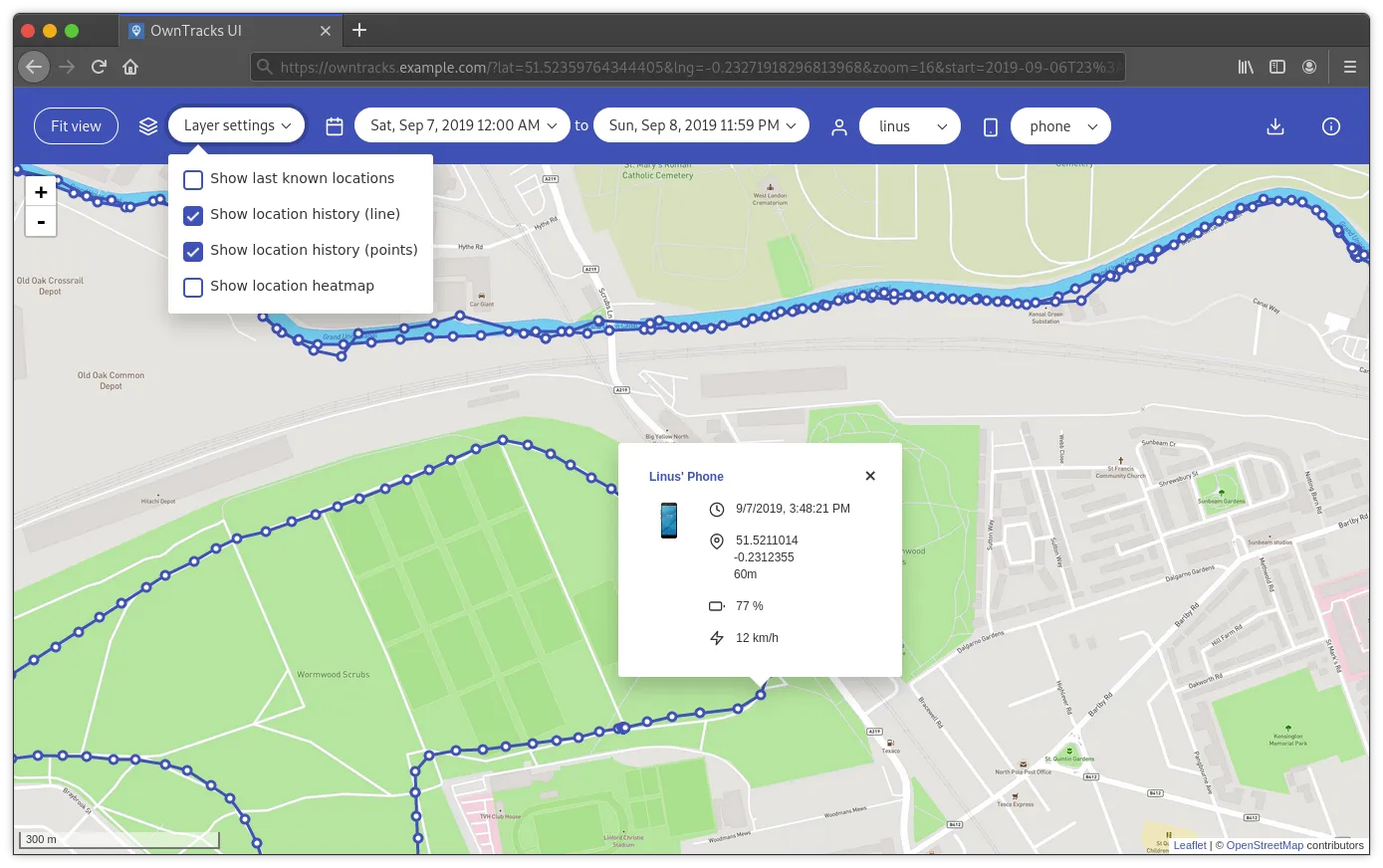Screen dimensions: 1383x868
Task: Click the mobile device icon near phone selector
Action: pos(990,125)
